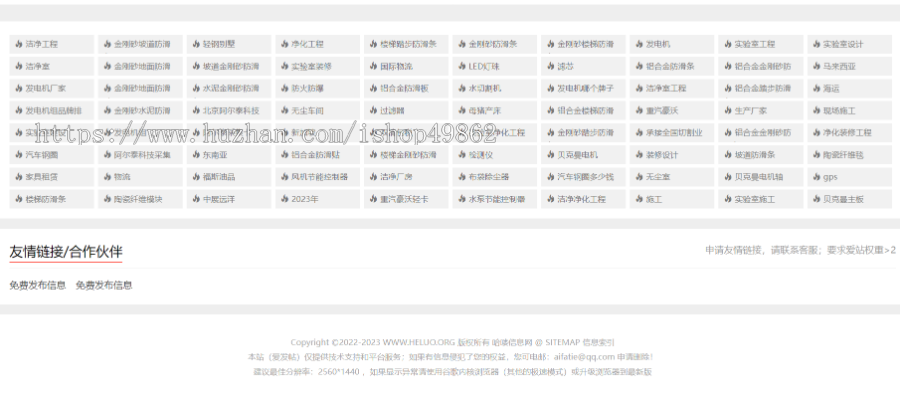900x396 pixels.
Task: Click the flame icon next to 马来西亚
Action: point(817,67)
